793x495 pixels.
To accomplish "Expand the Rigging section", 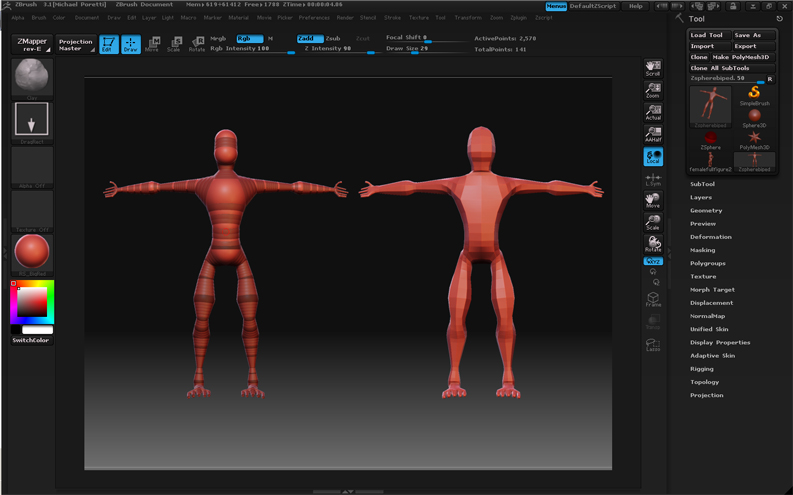I will pos(701,369).
